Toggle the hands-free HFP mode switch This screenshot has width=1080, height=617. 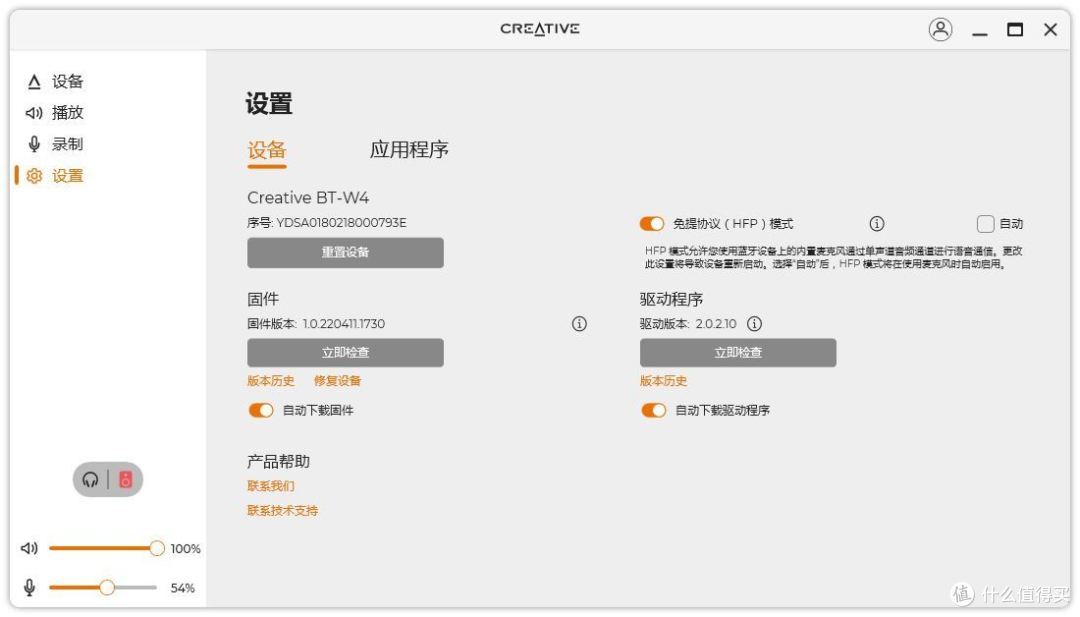(652, 224)
